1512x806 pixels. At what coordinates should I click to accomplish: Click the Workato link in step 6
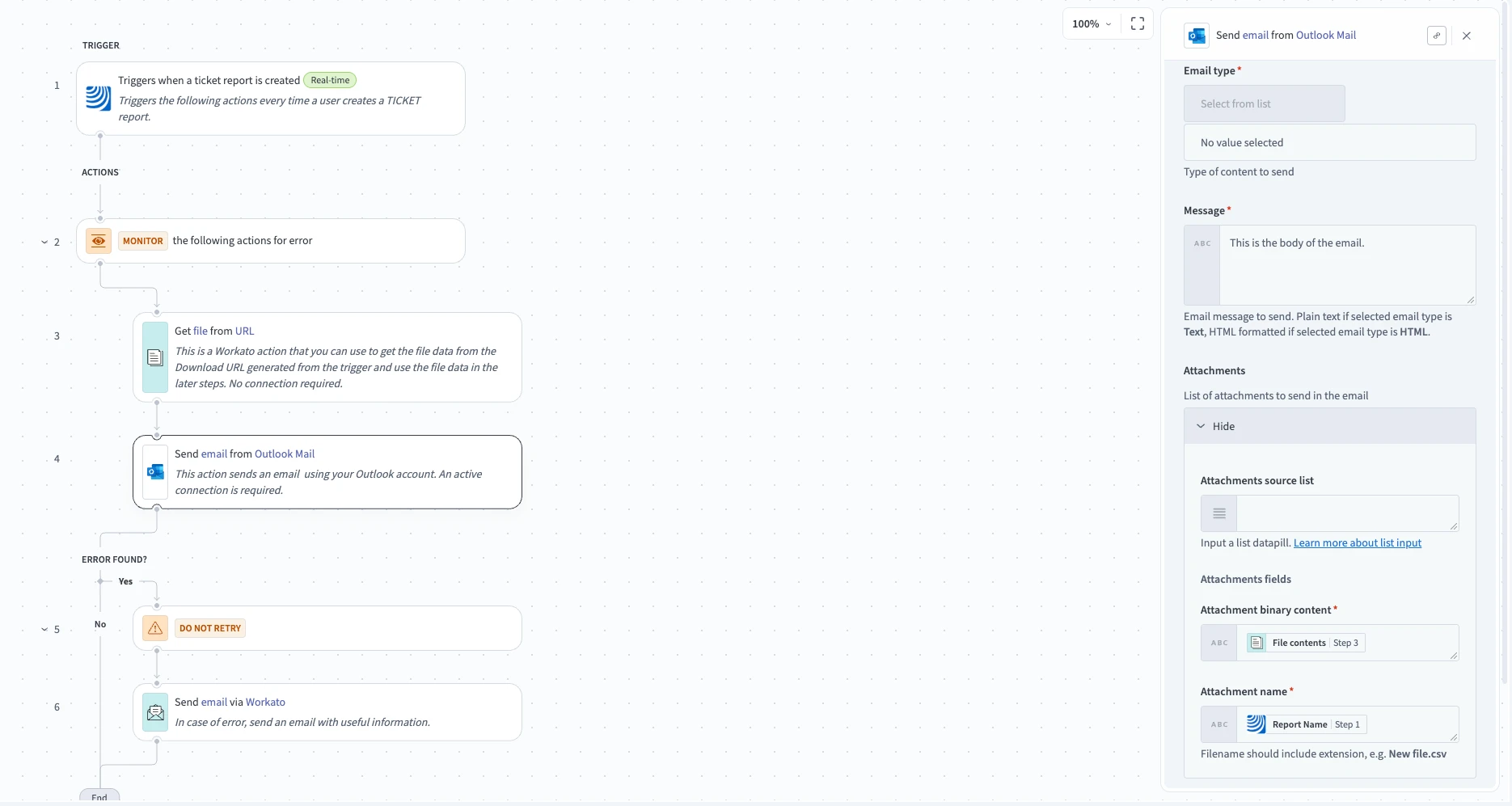tap(265, 702)
